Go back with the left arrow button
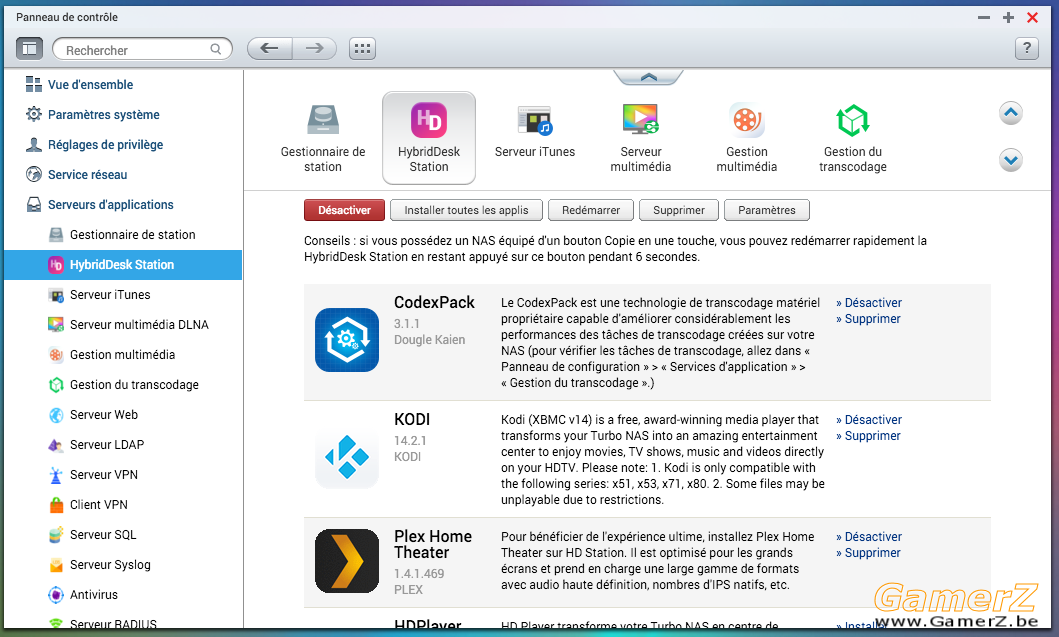This screenshot has width=1059, height=637. tap(269, 49)
